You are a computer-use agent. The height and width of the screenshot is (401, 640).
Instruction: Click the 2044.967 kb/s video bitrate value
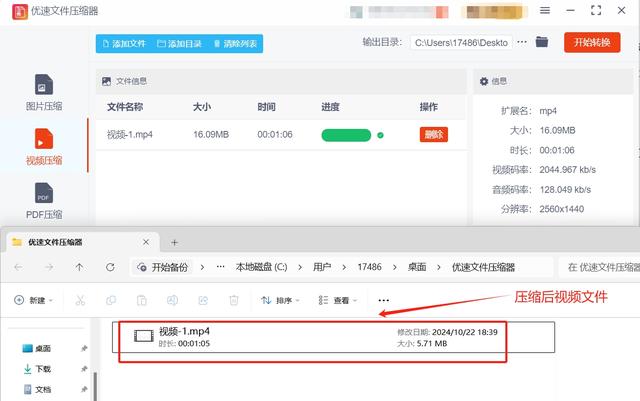click(x=568, y=169)
